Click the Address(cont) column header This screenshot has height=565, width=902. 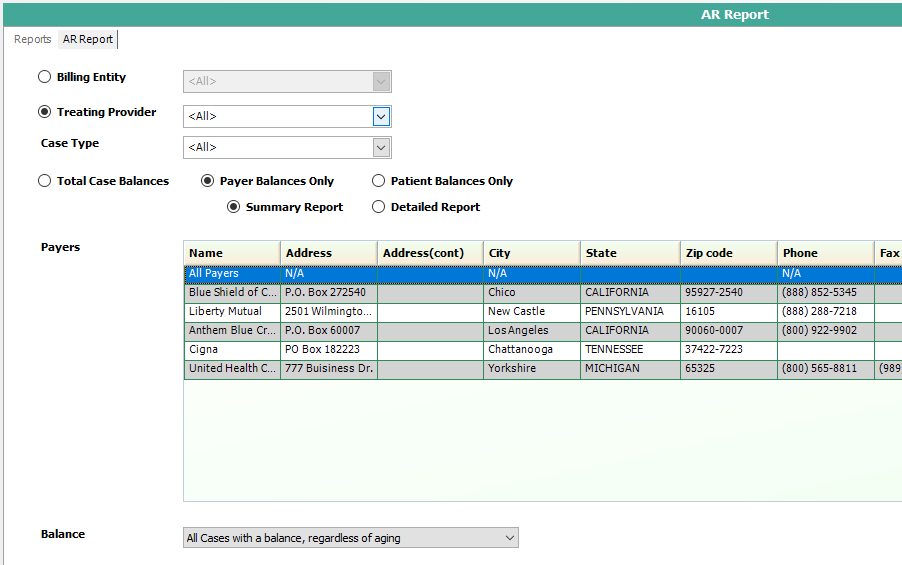430,253
